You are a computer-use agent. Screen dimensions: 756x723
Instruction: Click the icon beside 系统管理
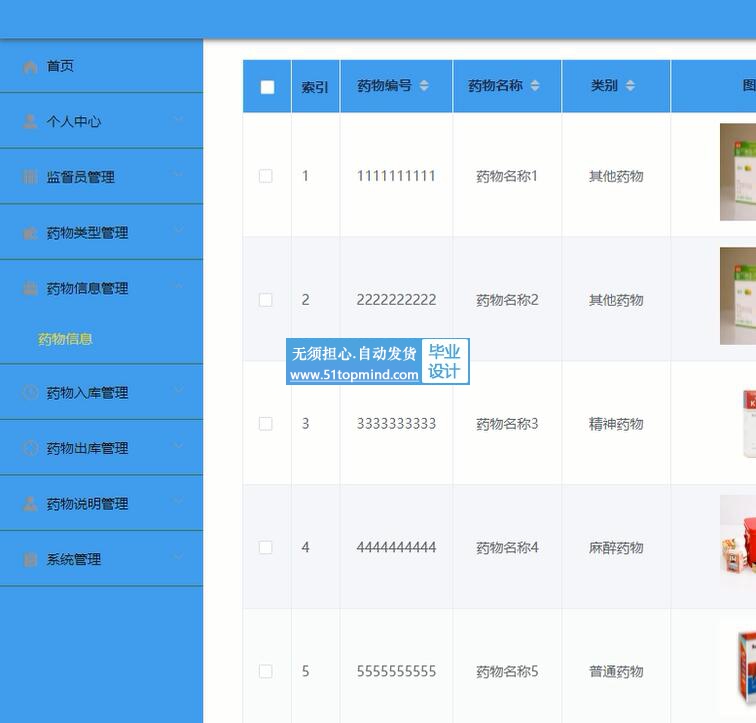pos(30,559)
